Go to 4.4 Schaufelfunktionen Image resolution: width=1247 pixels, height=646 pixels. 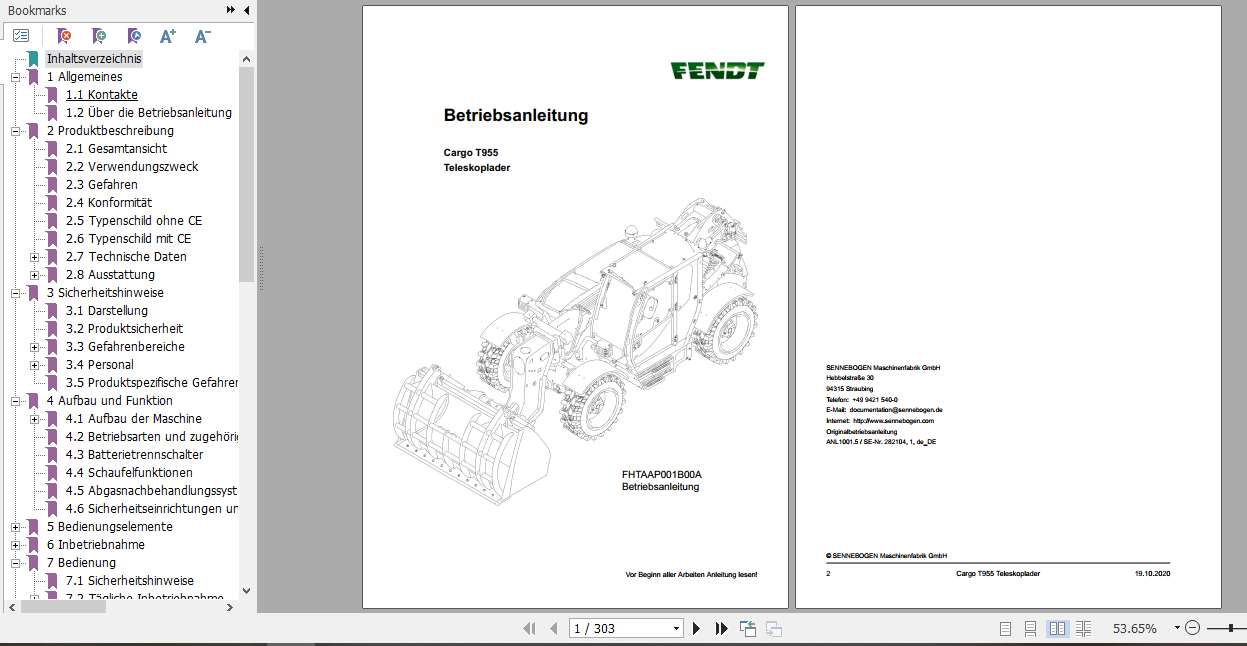pos(129,473)
